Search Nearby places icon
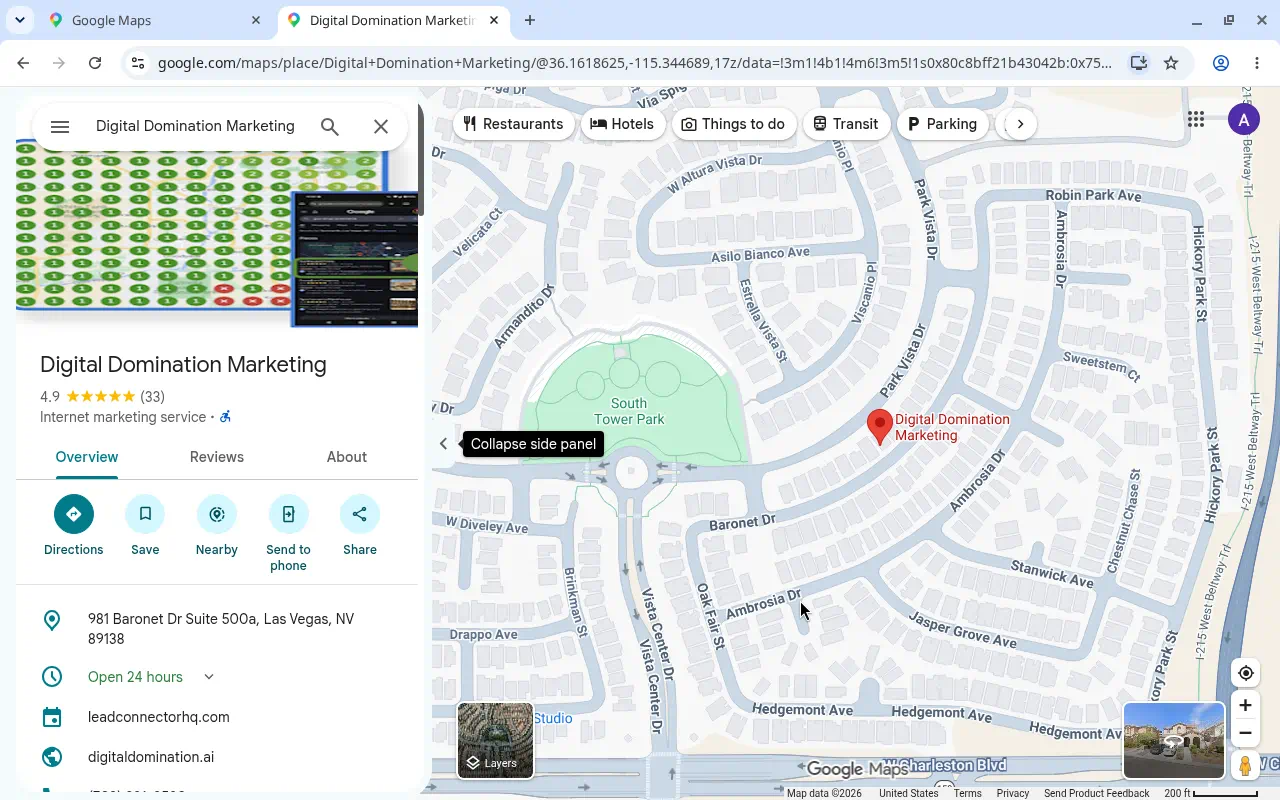Screen dimensions: 1280x800 point(217,514)
